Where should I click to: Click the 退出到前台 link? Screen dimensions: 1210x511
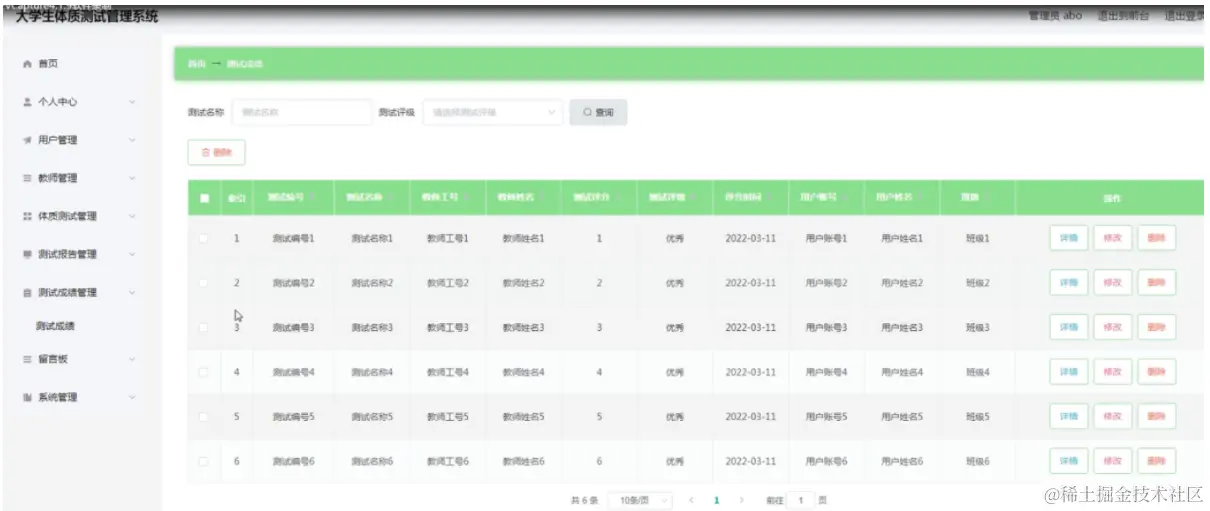(x=1123, y=16)
